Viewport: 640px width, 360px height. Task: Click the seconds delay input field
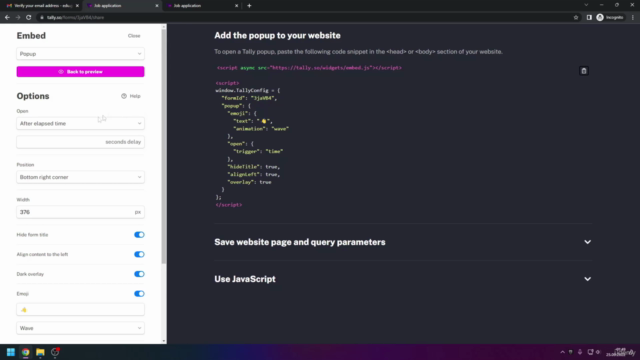(x=80, y=142)
